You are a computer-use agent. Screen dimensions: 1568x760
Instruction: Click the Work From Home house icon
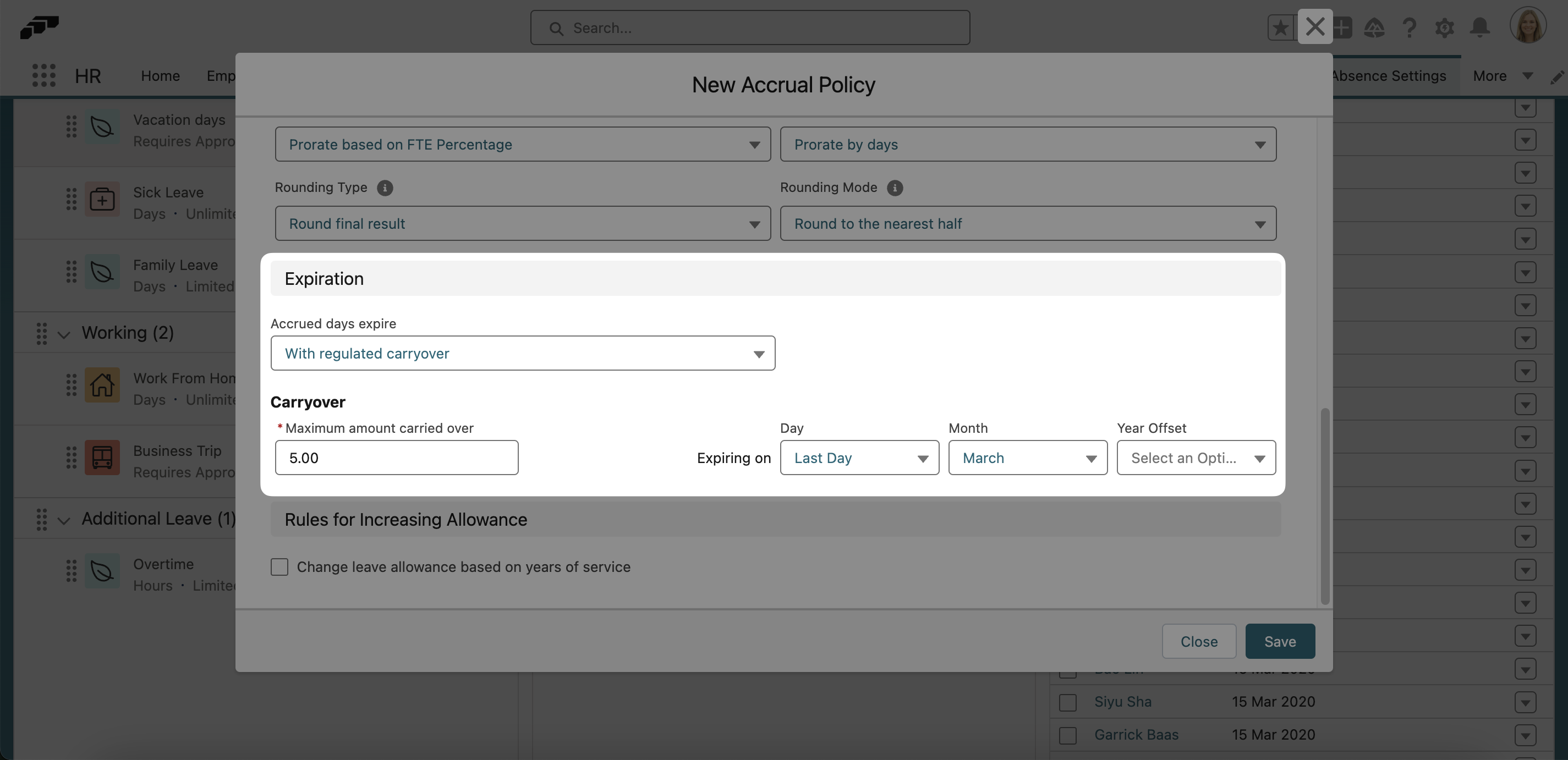102,384
